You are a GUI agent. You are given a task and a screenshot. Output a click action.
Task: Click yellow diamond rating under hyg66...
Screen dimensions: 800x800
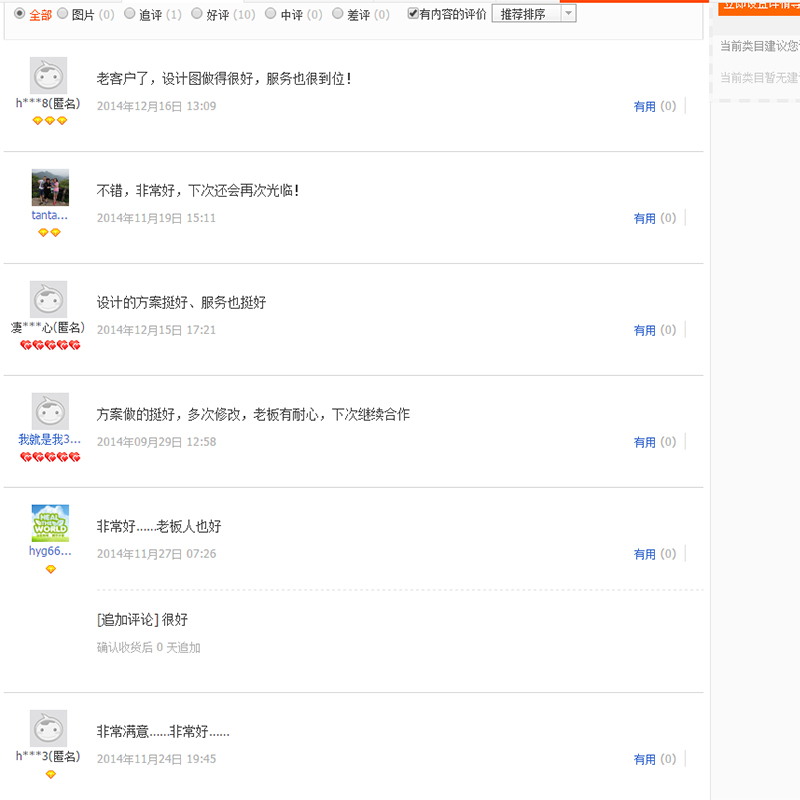[51, 569]
